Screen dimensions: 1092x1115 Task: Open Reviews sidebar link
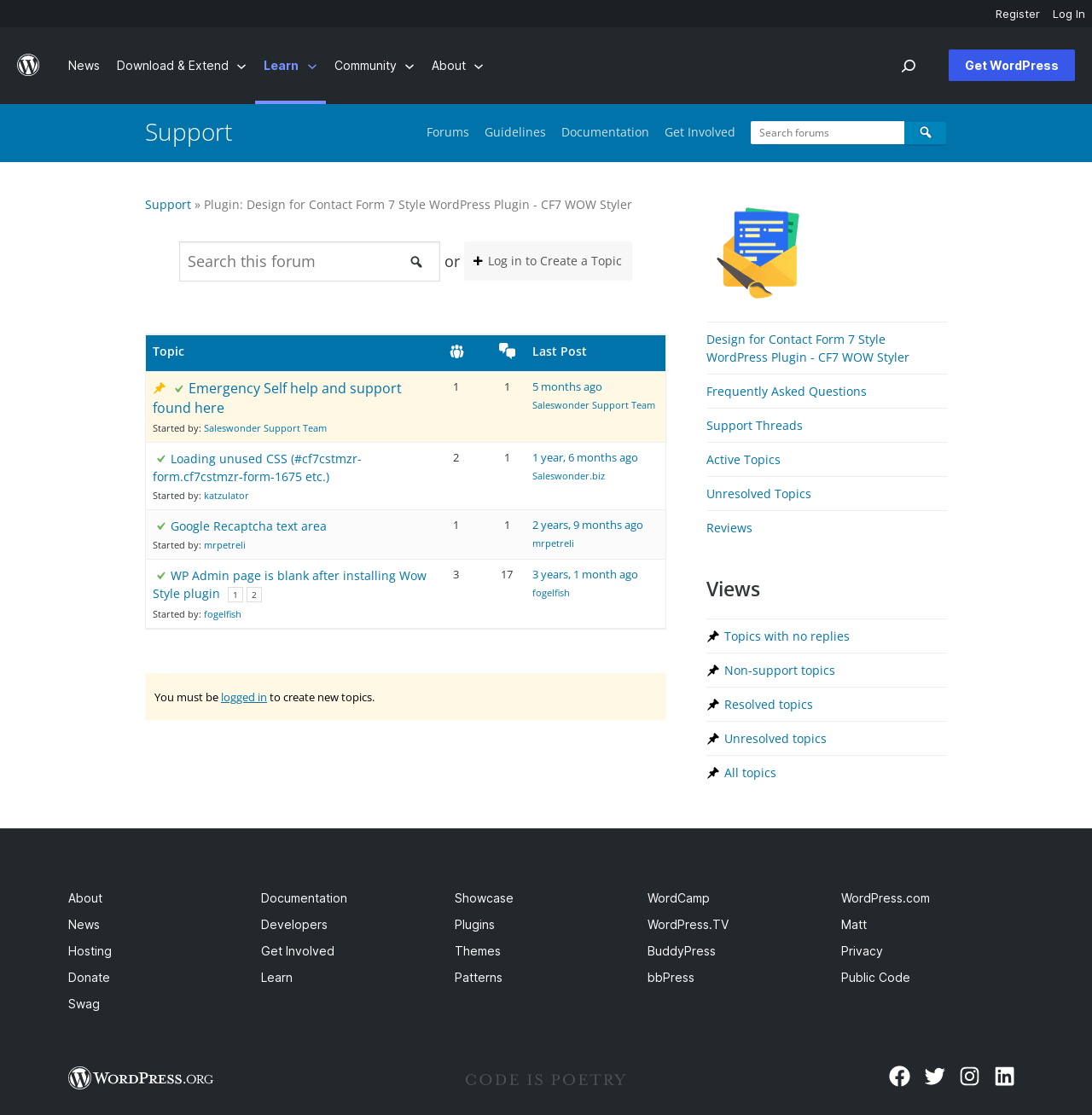tap(729, 528)
